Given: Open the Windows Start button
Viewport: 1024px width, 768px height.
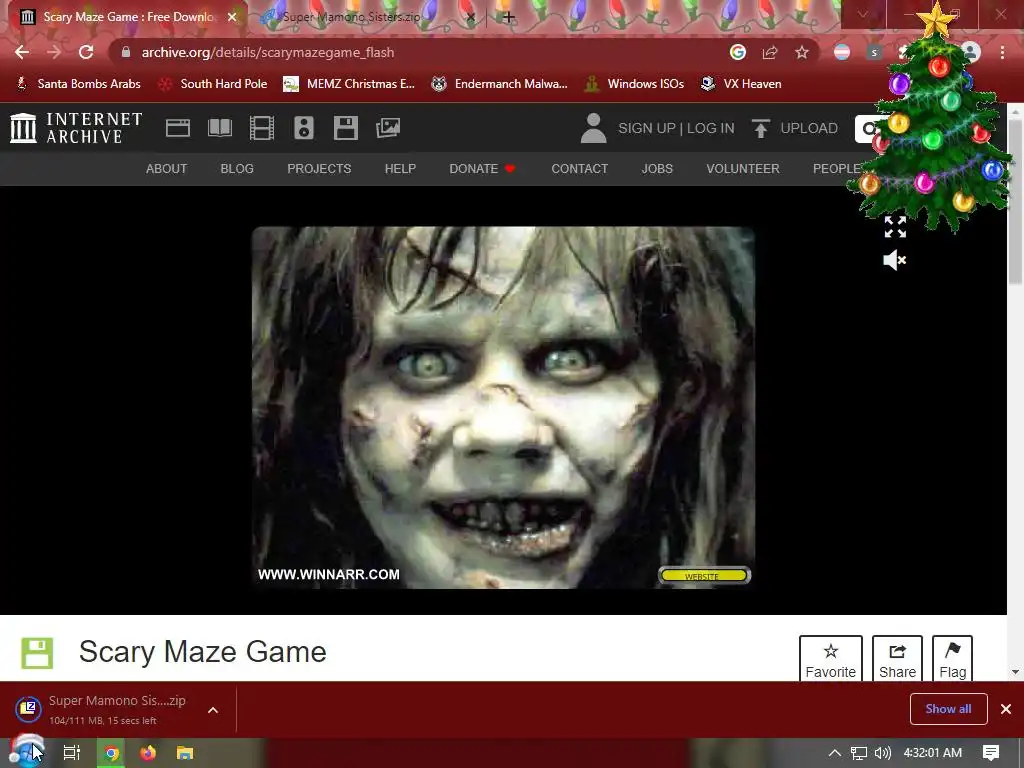Looking at the screenshot, I should pyautogui.click(x=26, y=752).
